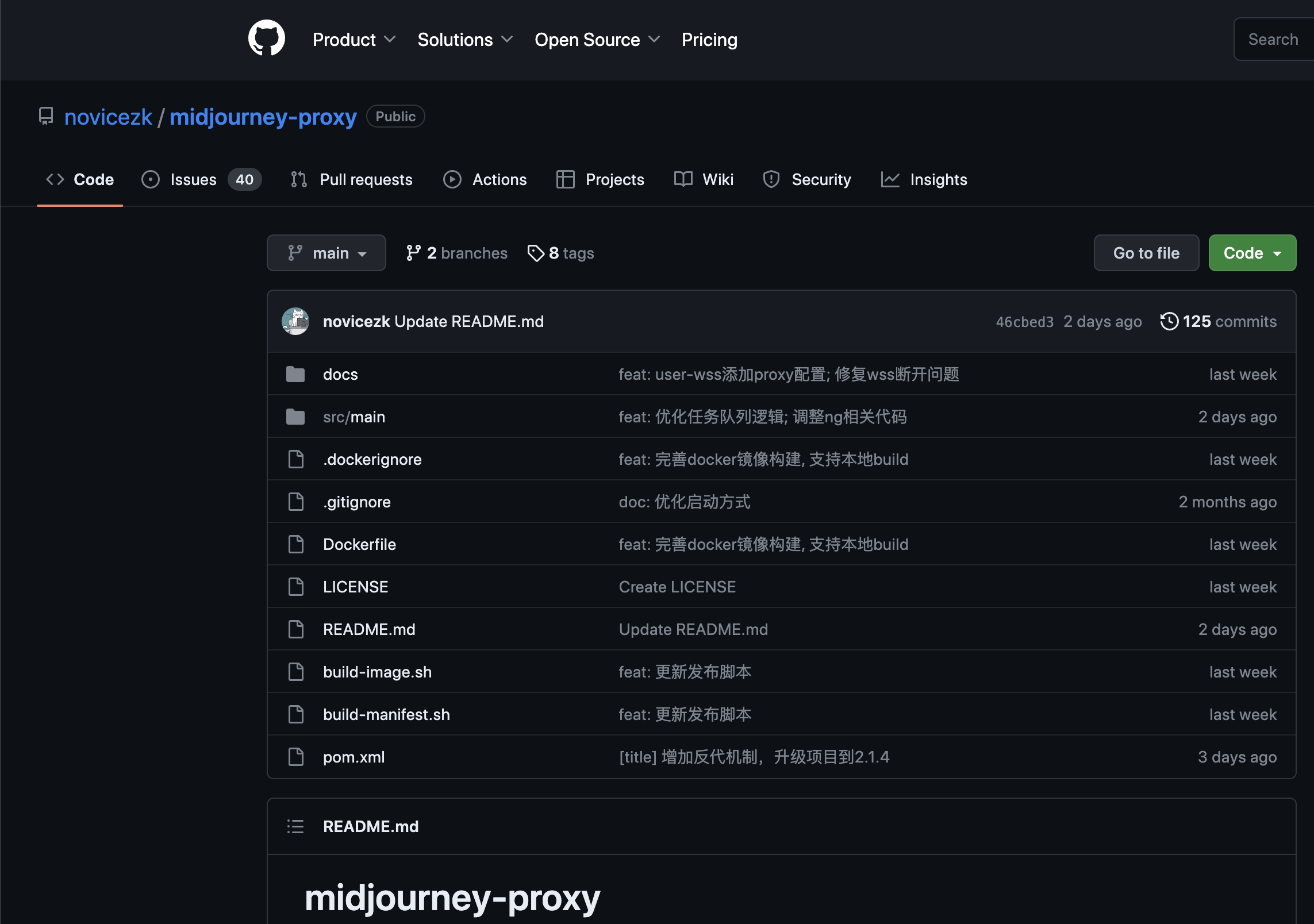Click the README.md file link

(x=370, y=629)
